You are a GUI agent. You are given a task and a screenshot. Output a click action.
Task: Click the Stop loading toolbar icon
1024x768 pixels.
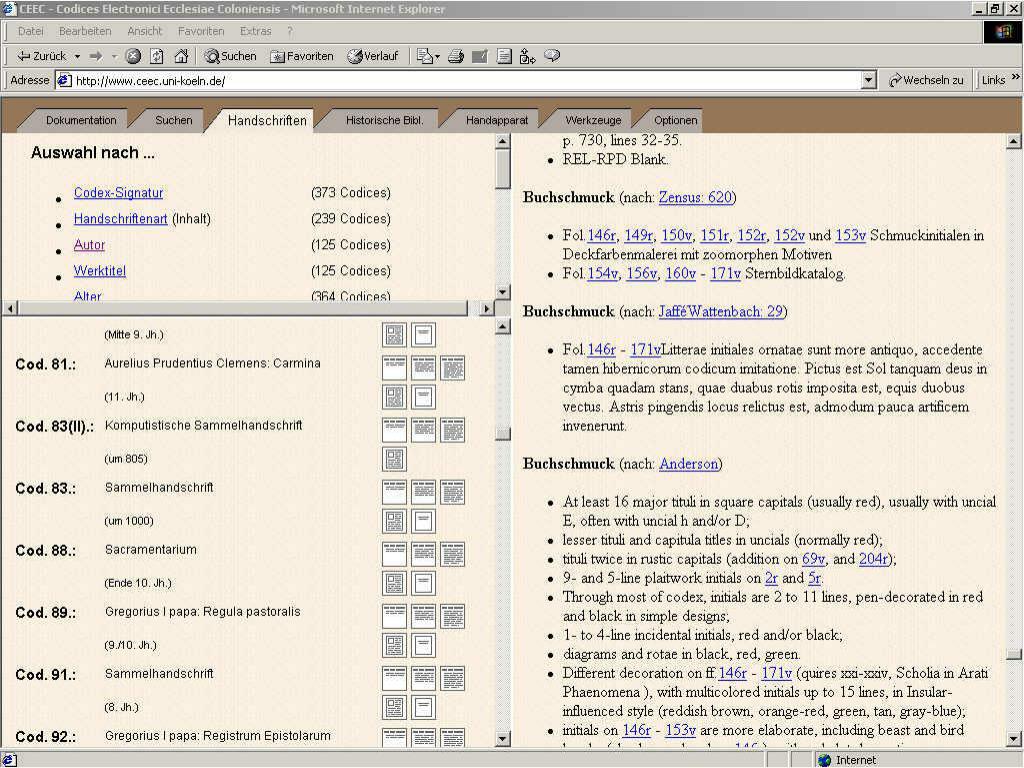(x=133, y=56)
